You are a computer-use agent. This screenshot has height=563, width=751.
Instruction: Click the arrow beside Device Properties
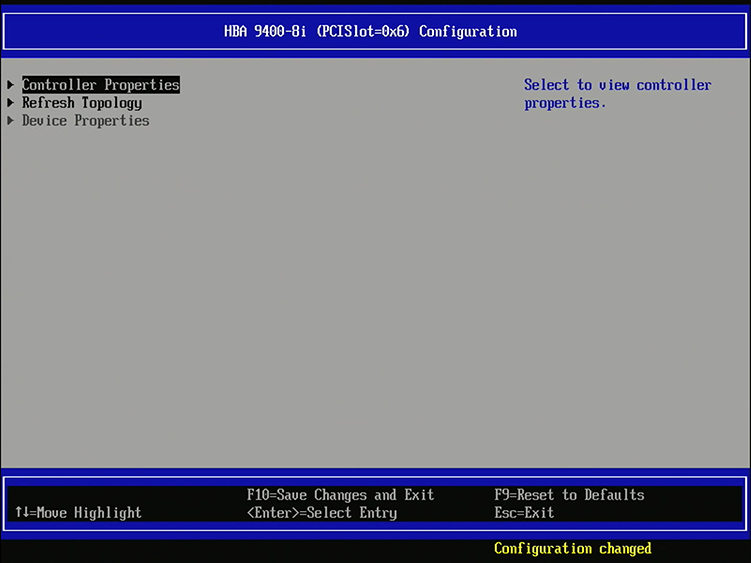[x=11, y=120]
